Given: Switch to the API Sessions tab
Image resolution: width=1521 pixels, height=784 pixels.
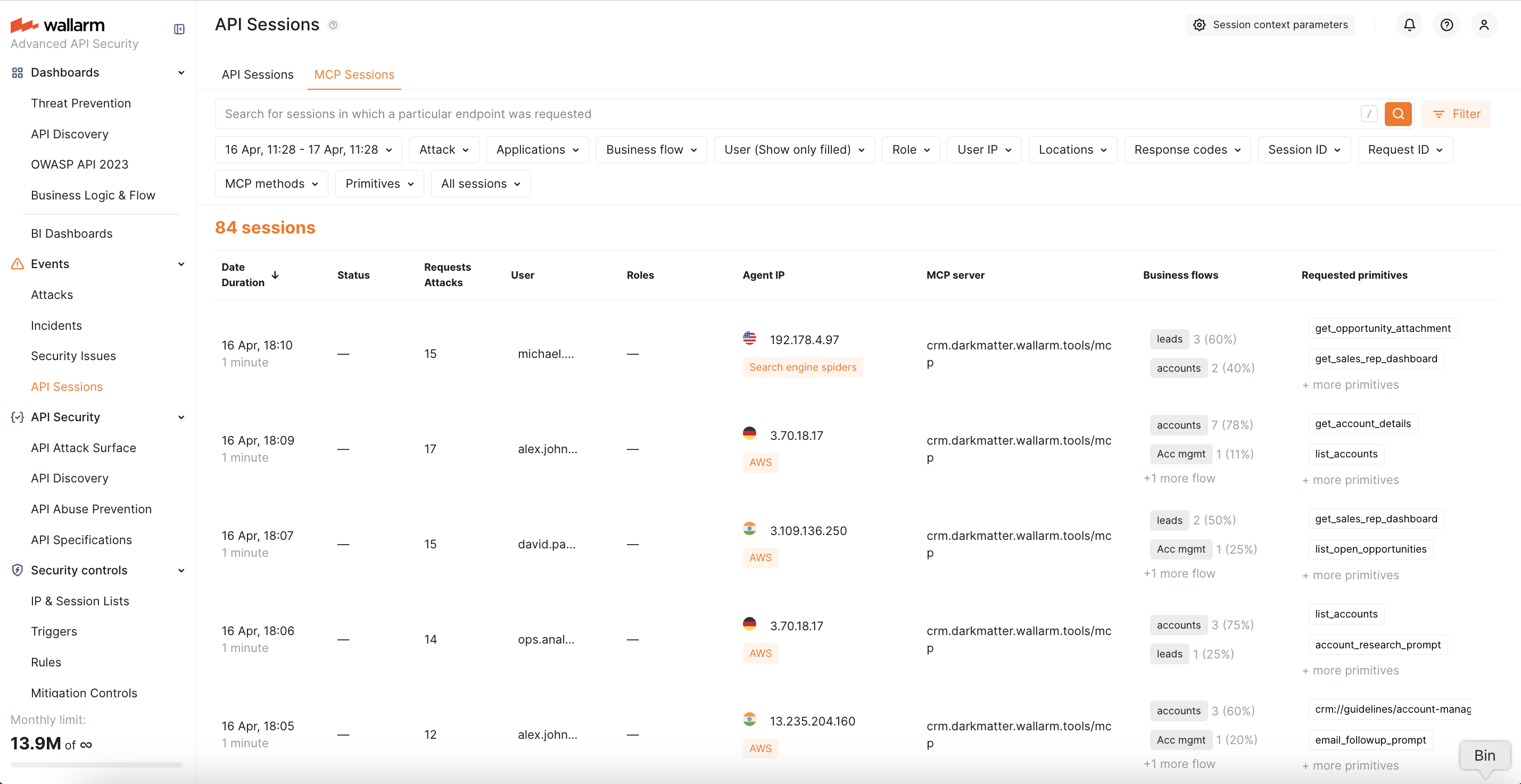Looking at the screenshot, I should (x=258, y=74).
